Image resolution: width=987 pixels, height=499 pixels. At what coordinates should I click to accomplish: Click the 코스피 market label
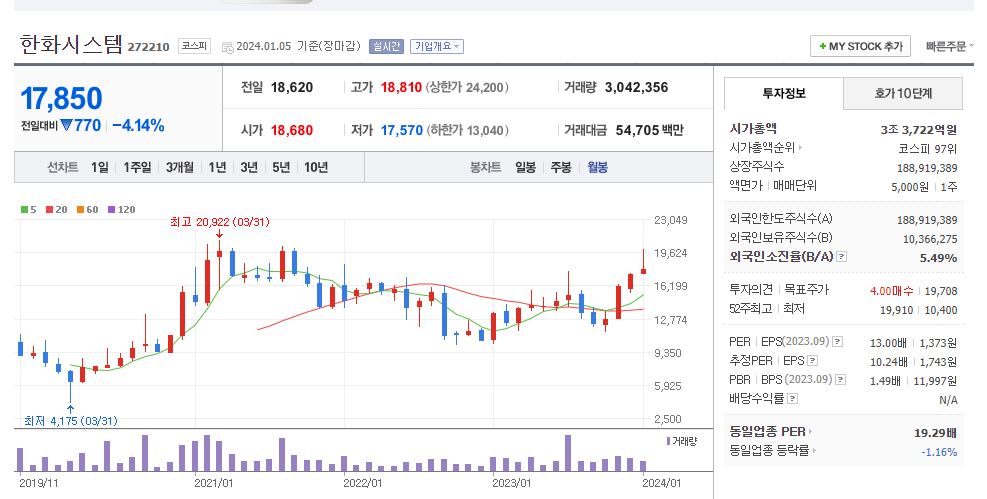[x=194, y=46]
